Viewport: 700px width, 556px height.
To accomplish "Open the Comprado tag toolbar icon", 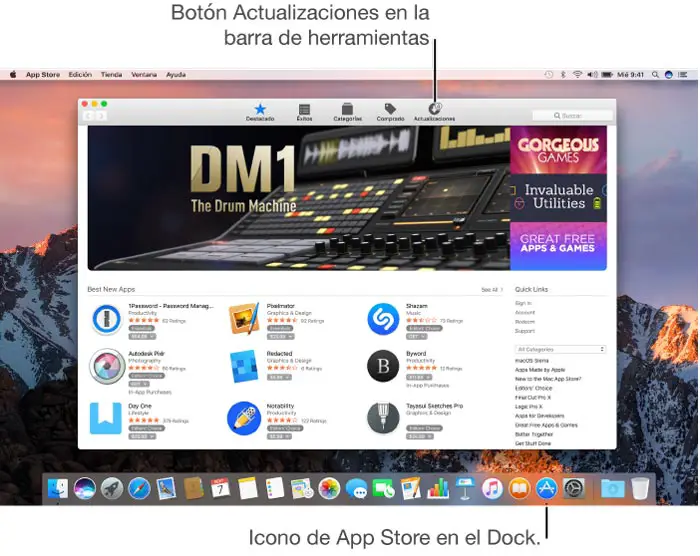I will (x=390, y=112).
